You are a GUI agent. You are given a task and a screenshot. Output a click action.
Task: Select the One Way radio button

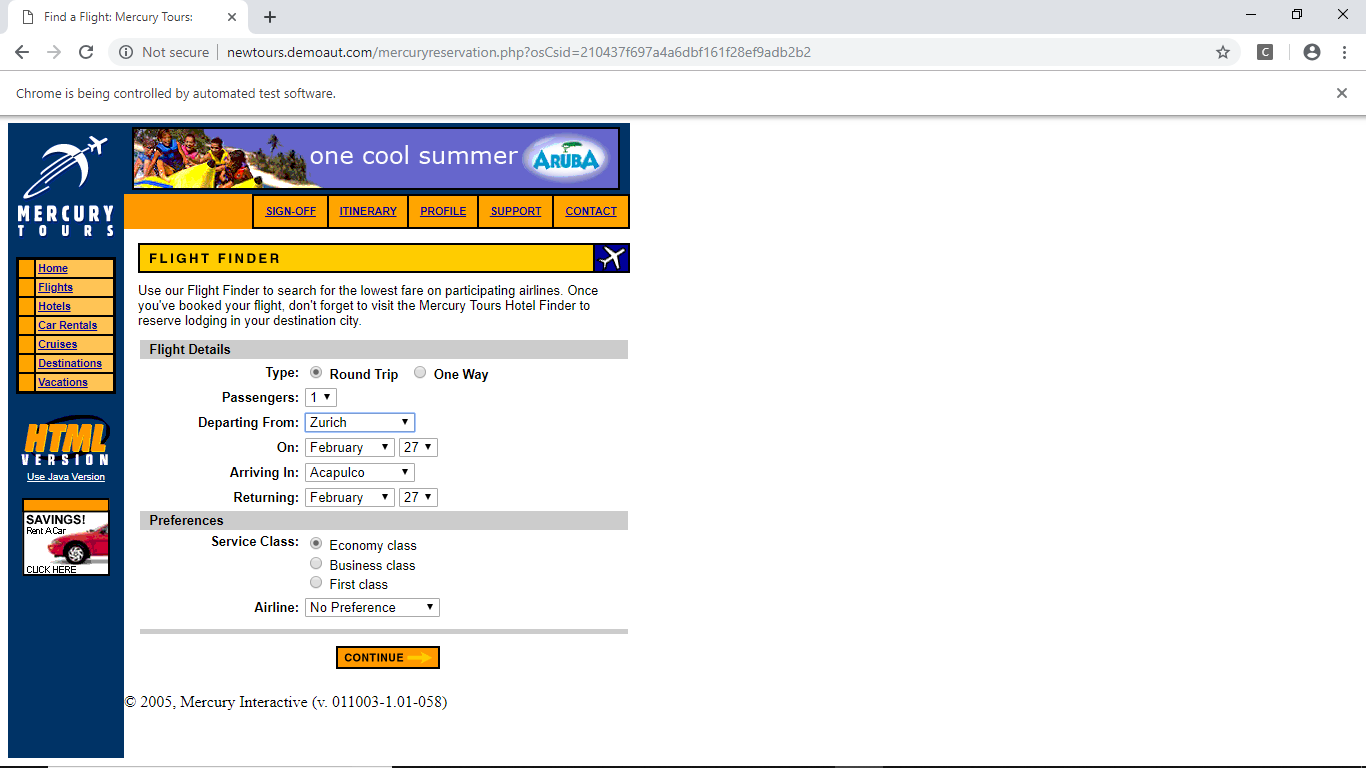pyautogui.click(x=420, y=372)
